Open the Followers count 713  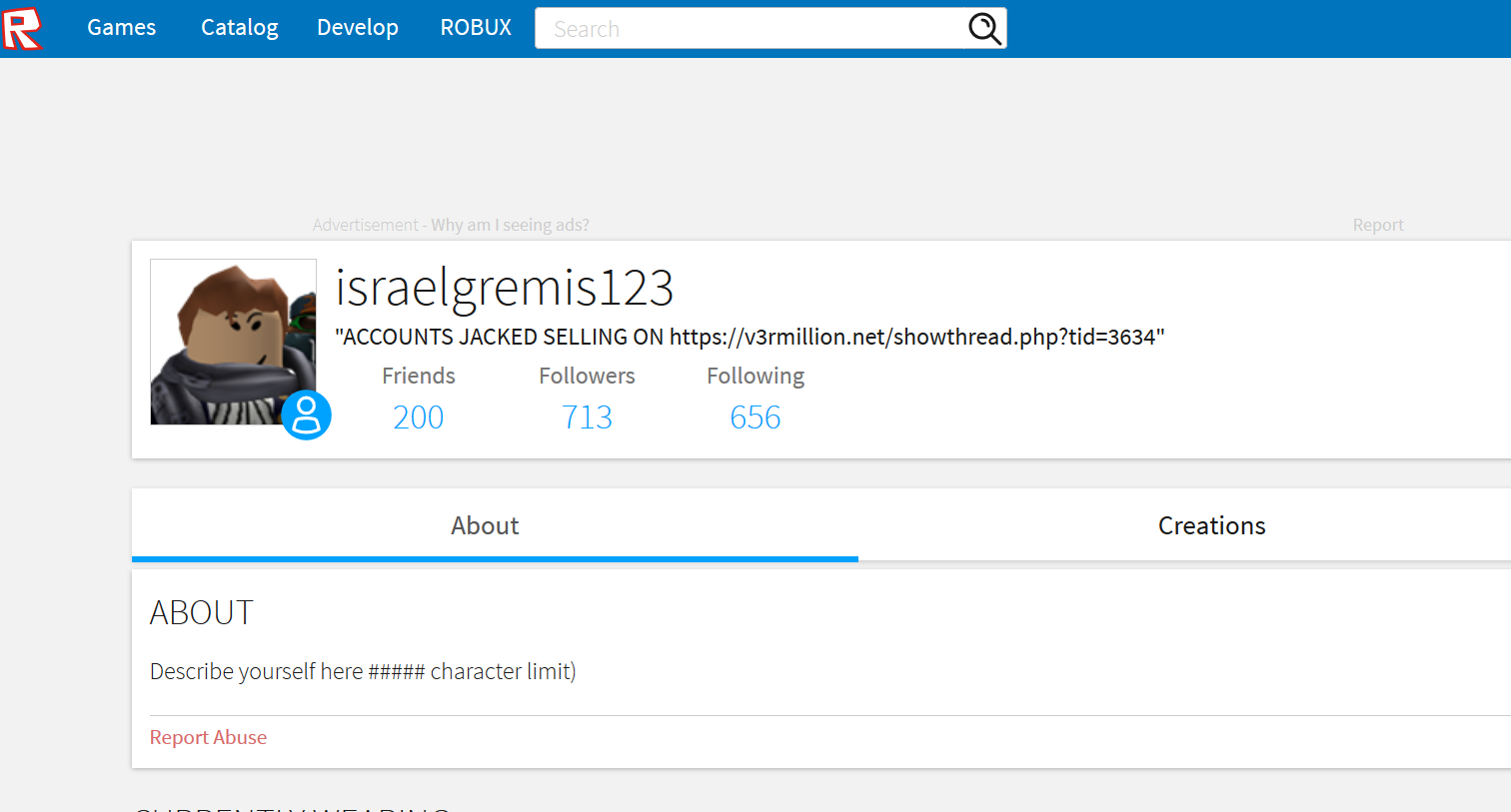(x=587, y=417)
